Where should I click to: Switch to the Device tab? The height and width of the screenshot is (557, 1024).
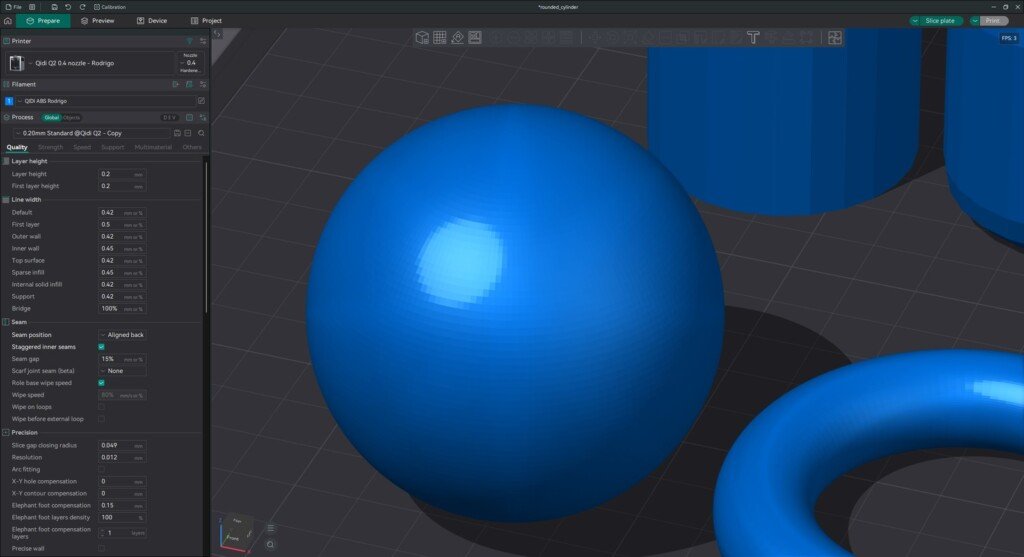[x=152, y=21]
